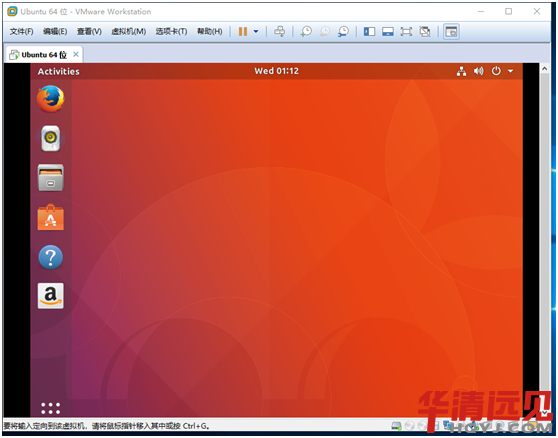Open the clock showing Wed 01:12
This screenshot has height=438, width=558.
click(x=277, y=71)
